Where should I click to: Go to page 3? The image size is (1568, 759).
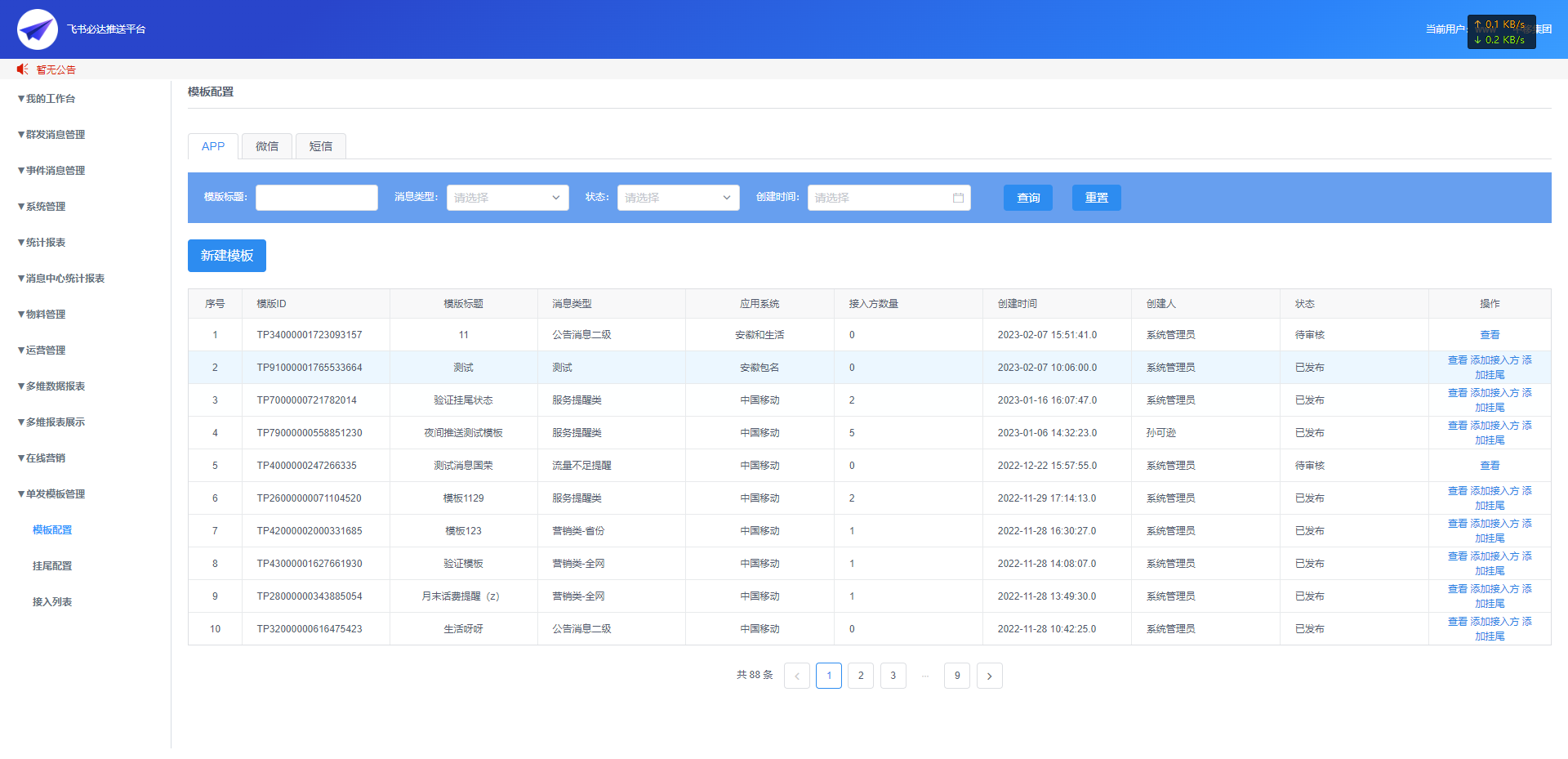click(893, 676)
